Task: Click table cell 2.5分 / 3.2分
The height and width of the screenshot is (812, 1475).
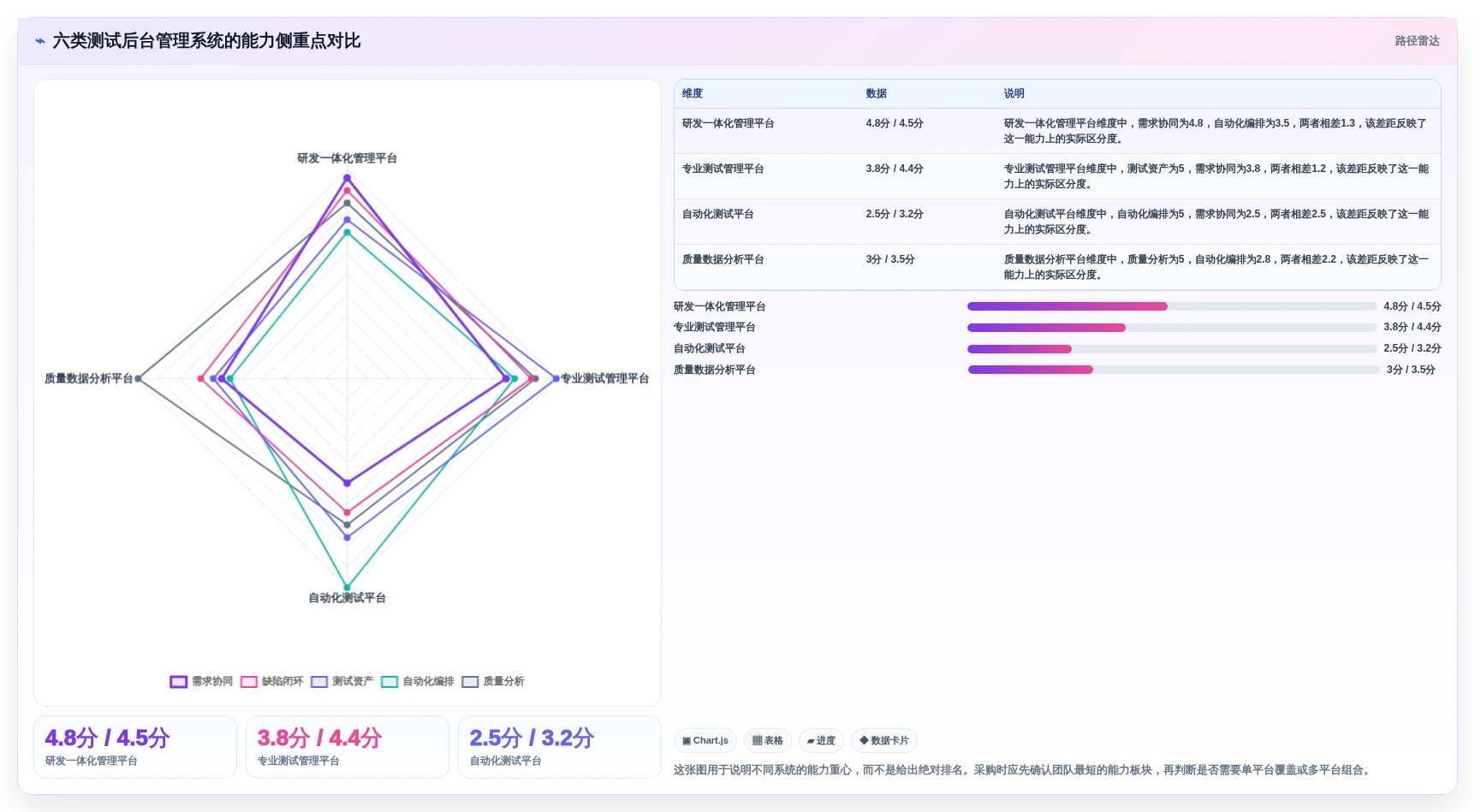Action: coord(895,214)
